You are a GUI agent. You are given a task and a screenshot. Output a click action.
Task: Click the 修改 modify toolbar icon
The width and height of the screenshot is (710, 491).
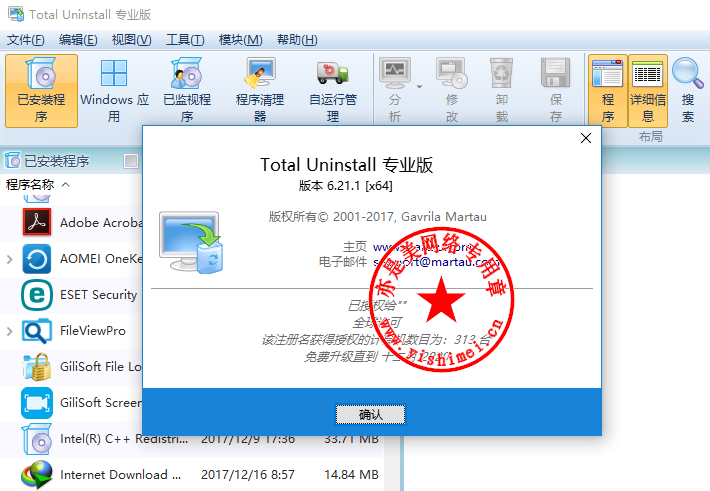point(451,73)
